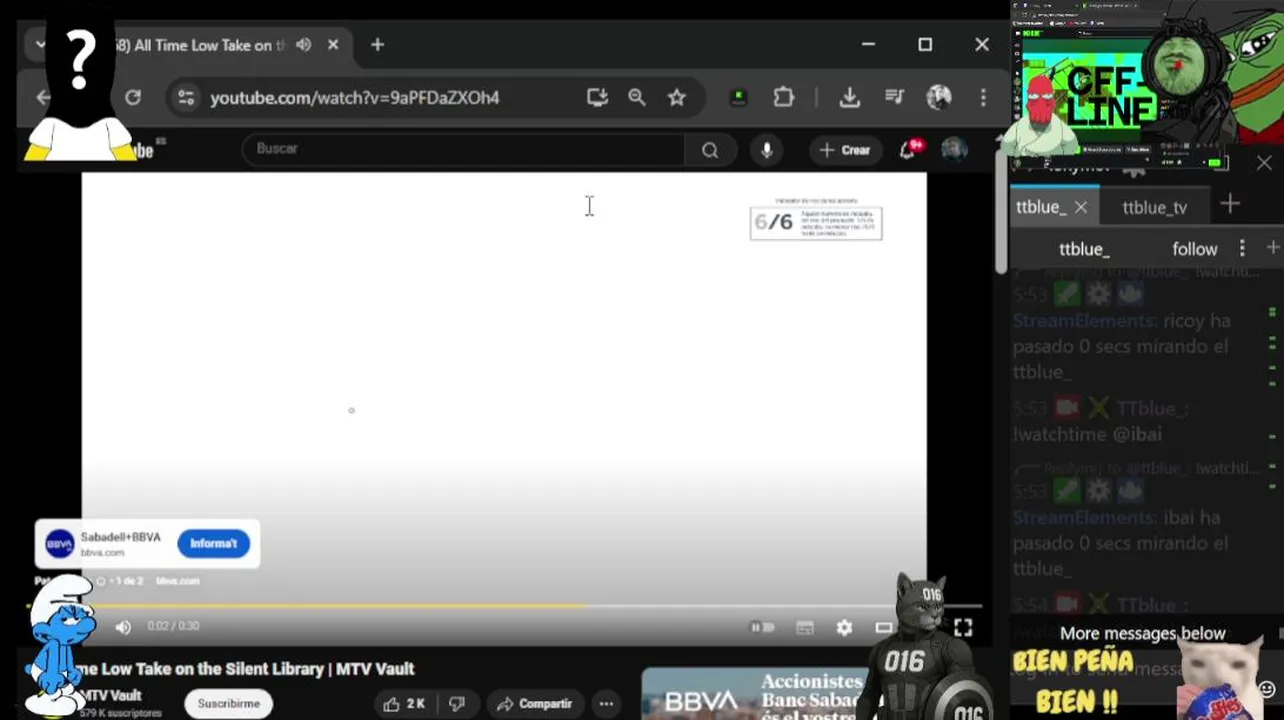
Task: Close the ttblue_ chat tab
Action: [1081, 207]
